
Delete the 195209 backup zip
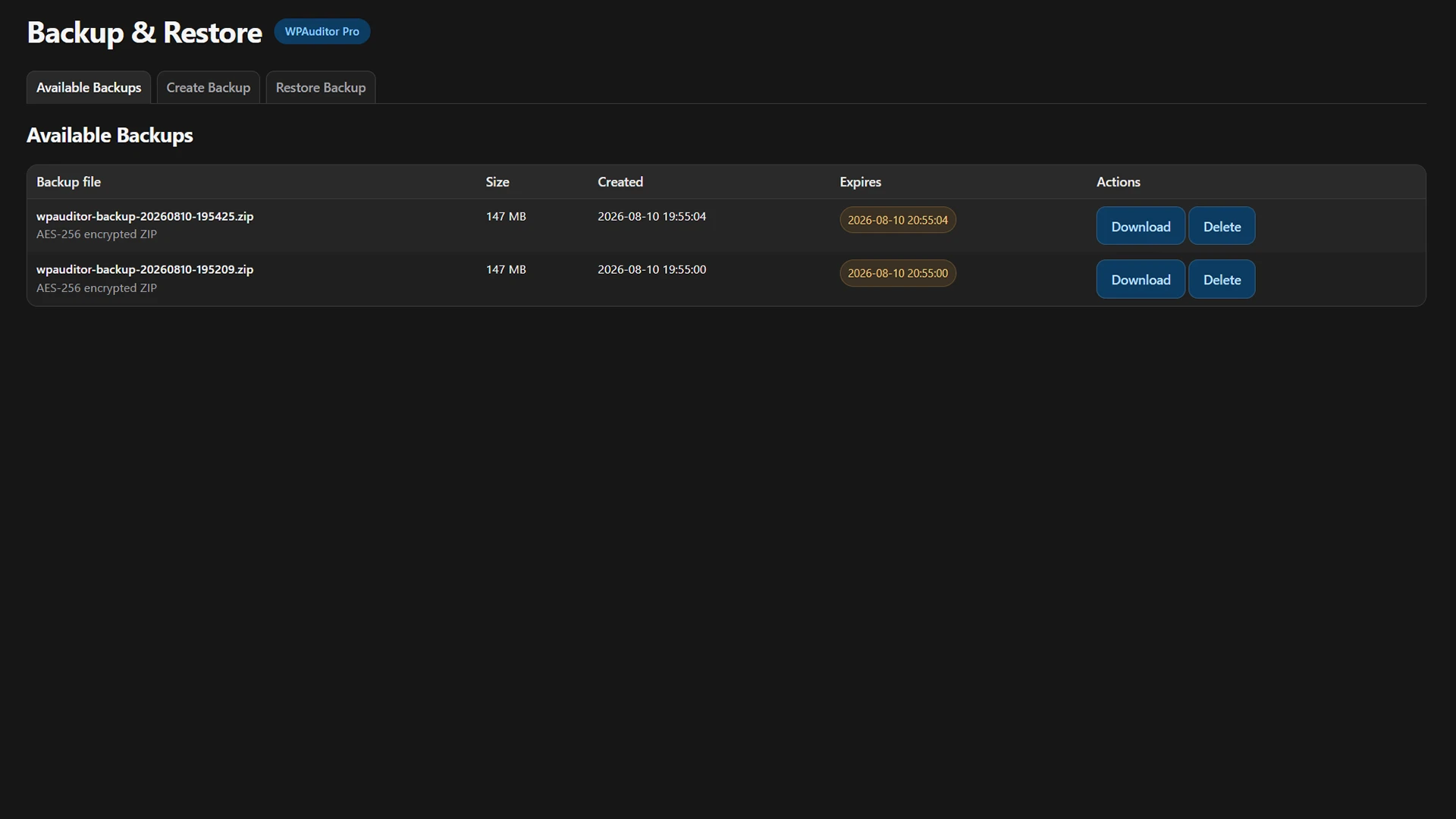click(x=1222, y=279)
